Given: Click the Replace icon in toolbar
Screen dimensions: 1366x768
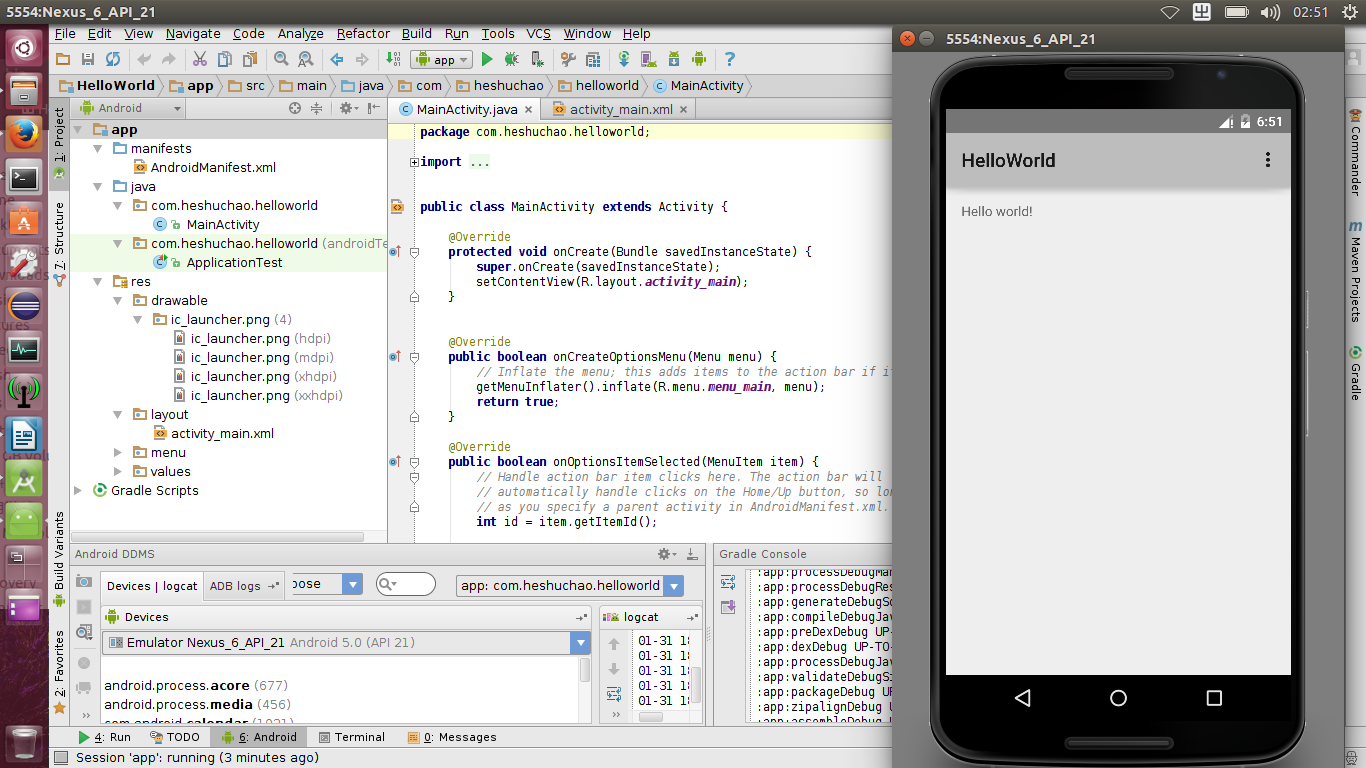Looking at the screenshot, I should pos(305,60).
